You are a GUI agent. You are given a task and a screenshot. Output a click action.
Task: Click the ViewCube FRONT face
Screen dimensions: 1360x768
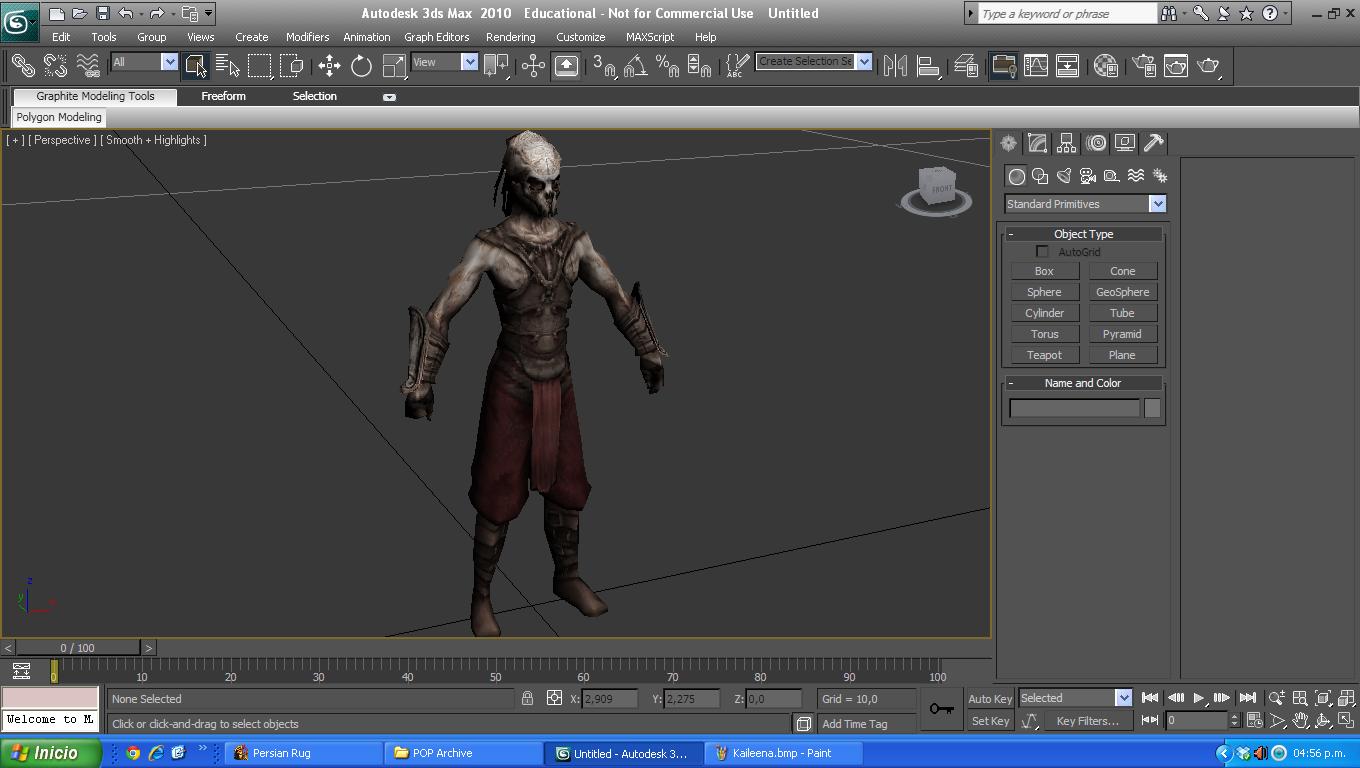point(941,188)
